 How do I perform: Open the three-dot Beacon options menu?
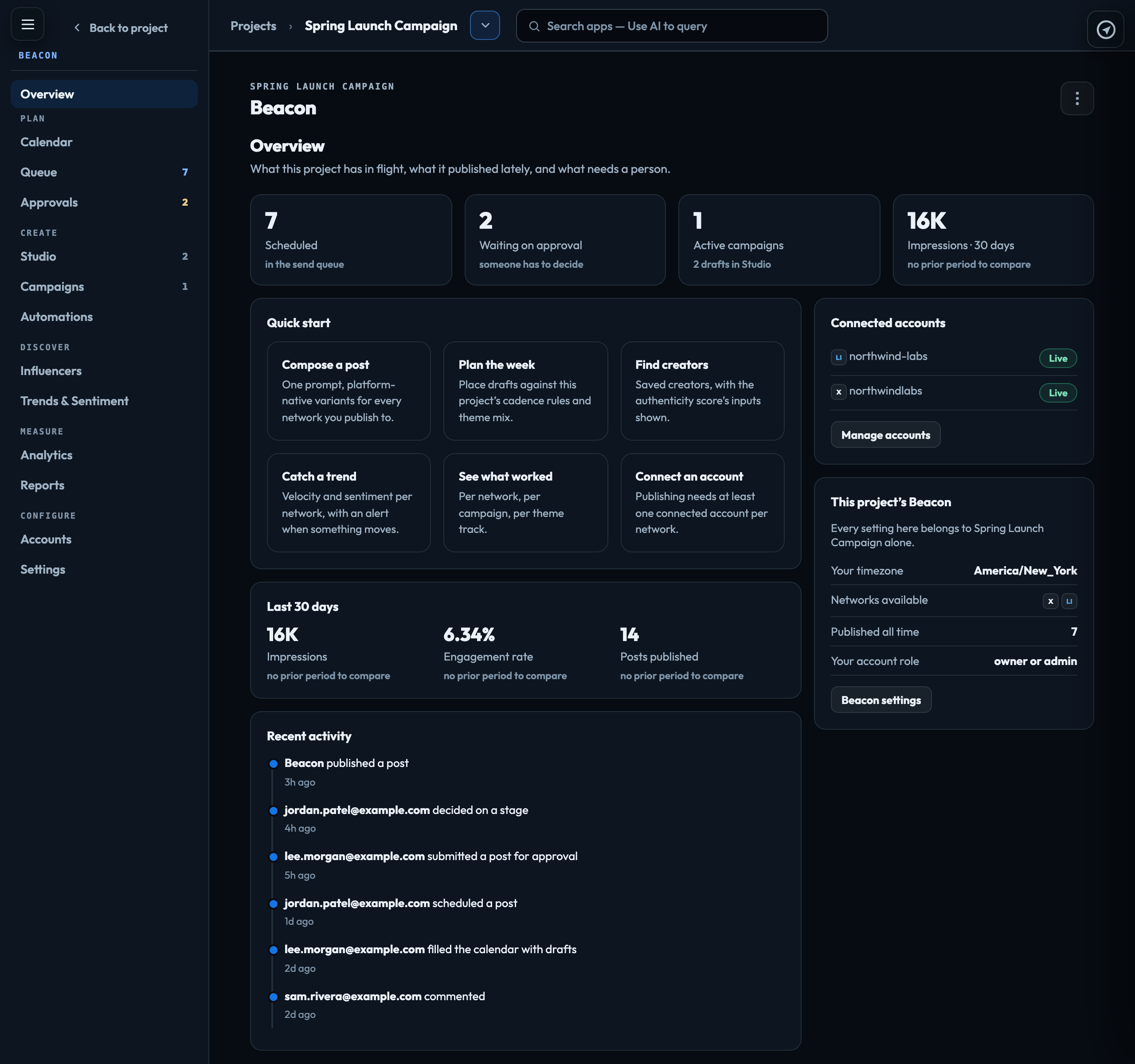(x=1077, y=98)
